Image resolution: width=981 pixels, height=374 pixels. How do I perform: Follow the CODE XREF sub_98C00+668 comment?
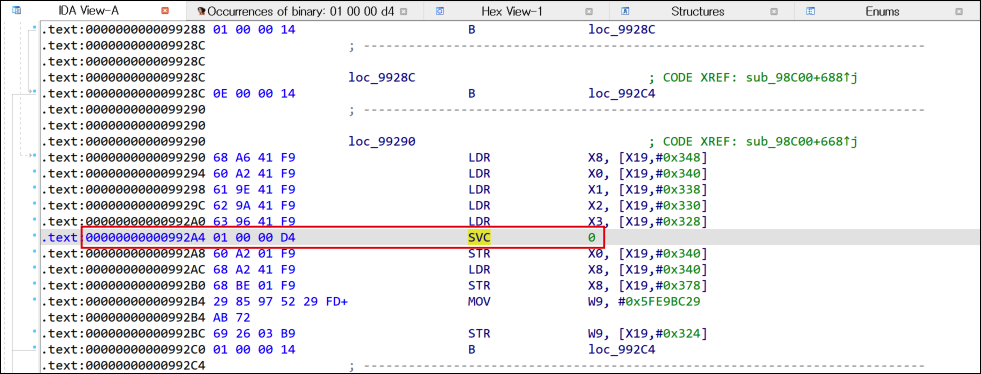pos(753,142)
